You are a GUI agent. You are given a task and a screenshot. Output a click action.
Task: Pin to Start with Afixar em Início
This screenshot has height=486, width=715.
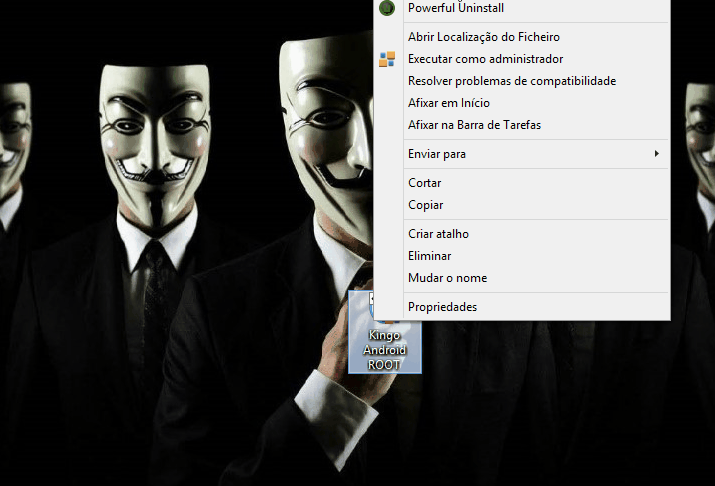tap(448, 103)
